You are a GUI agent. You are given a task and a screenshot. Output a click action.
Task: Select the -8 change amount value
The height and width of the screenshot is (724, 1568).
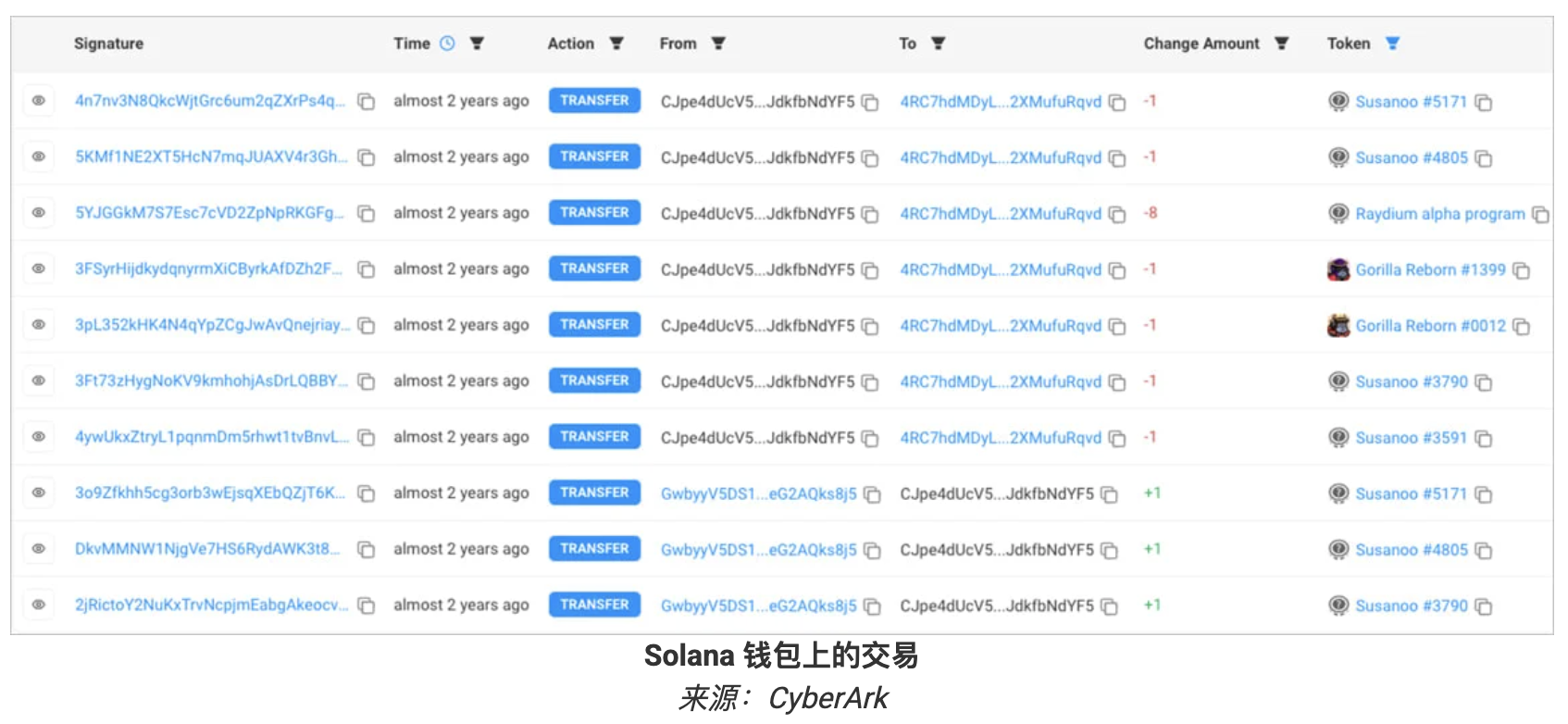[x=1151, y=213]
